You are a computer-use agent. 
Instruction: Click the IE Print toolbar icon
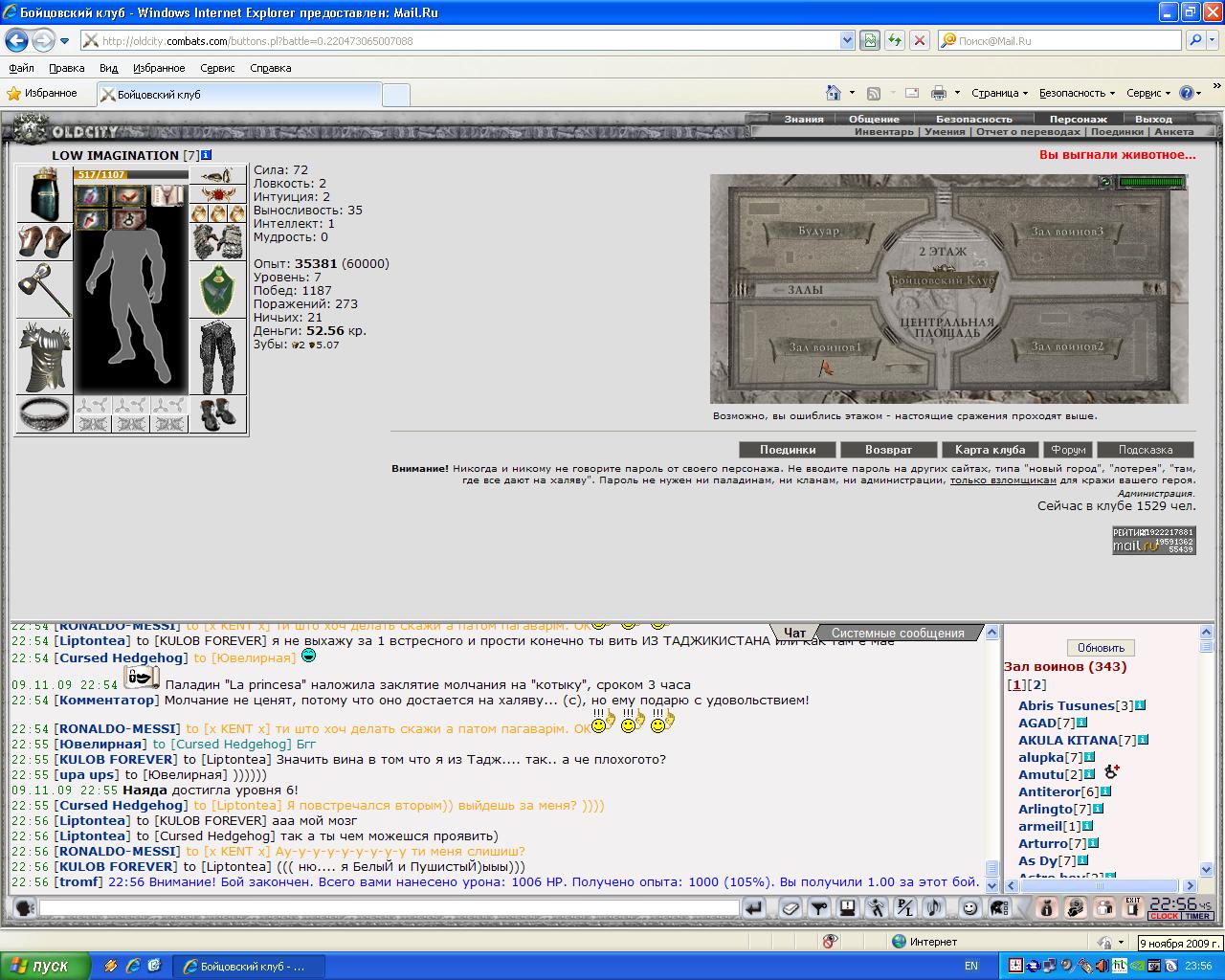coord(939,93)
